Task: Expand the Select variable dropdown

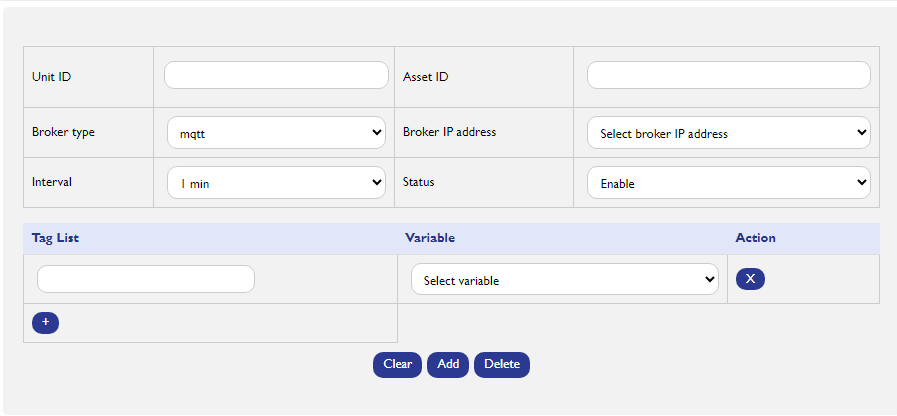Action: pyautogui.click(x=565, y=279)
